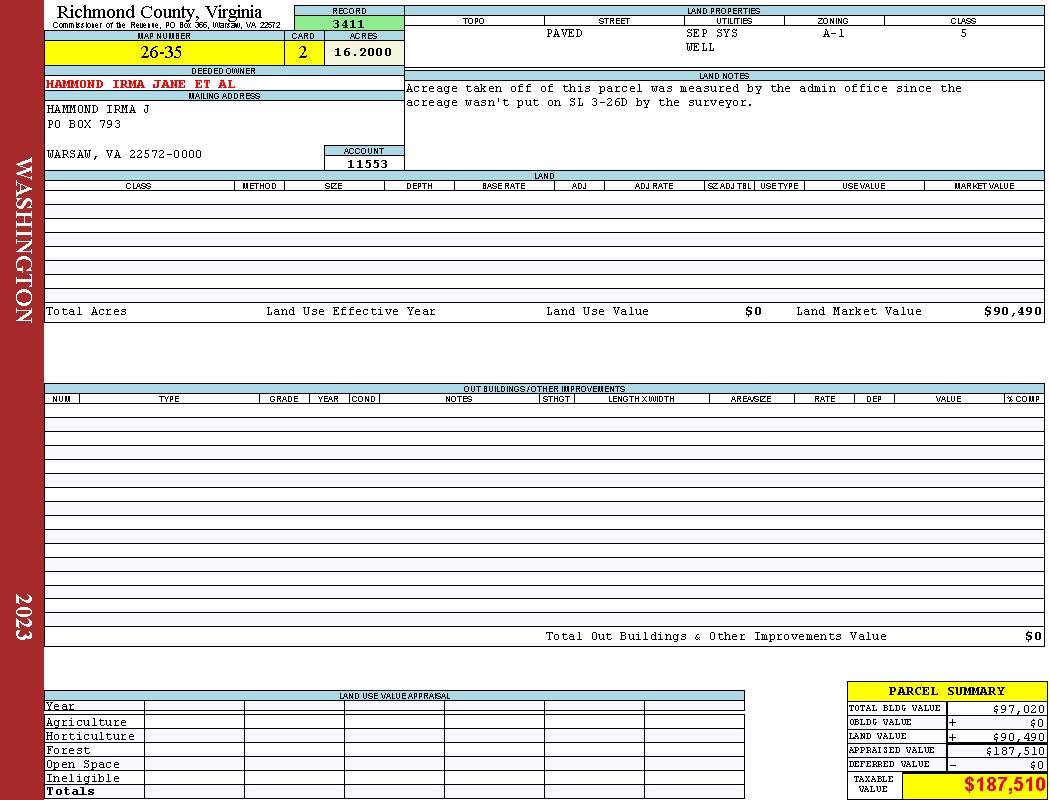Select the METHOD column header
Viewport: 1050px width, 800px height.
click(x=259, y=186)
